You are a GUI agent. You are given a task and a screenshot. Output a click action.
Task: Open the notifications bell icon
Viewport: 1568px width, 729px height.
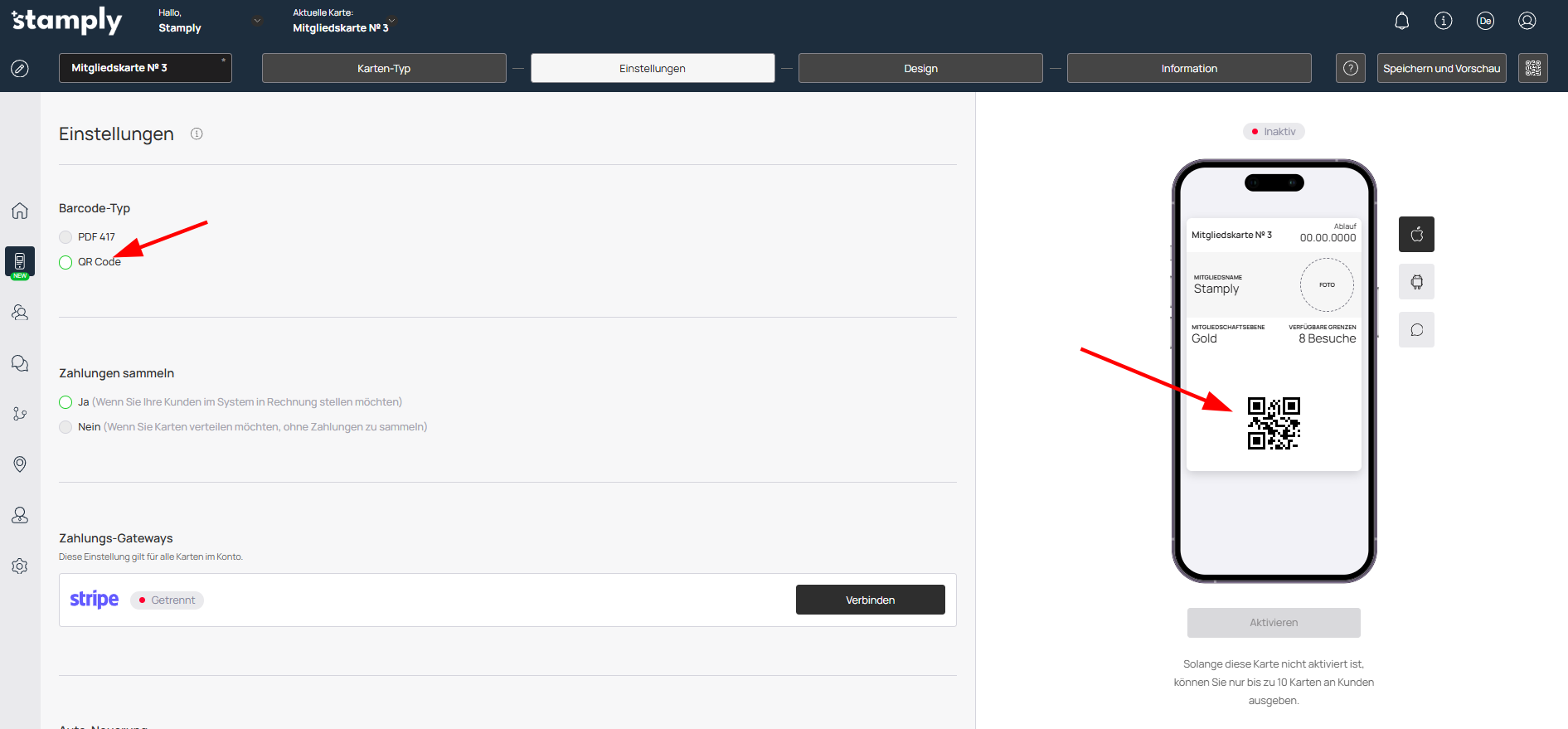(x=1401, y=21)
